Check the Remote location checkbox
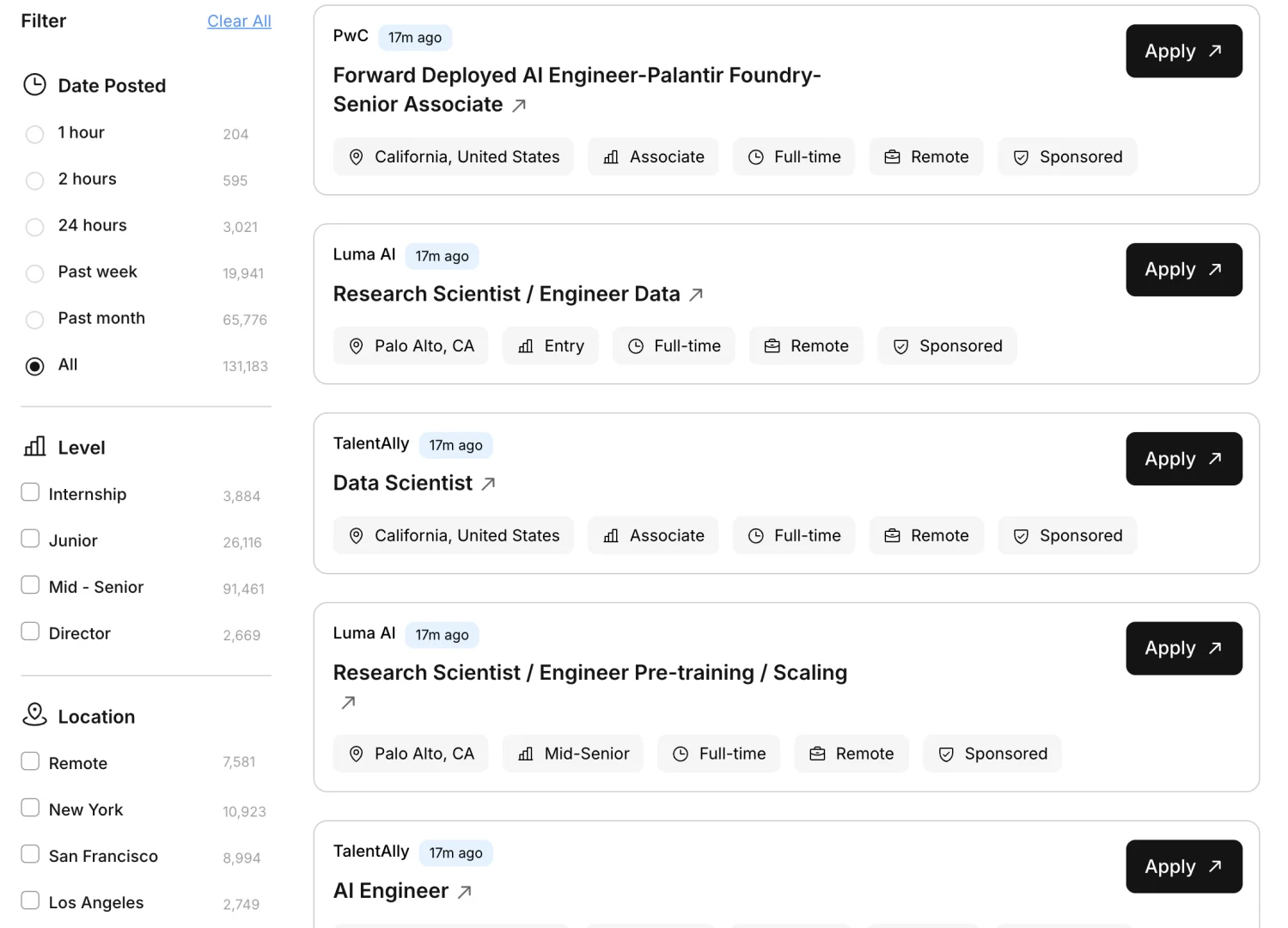 tap(30, 761)
